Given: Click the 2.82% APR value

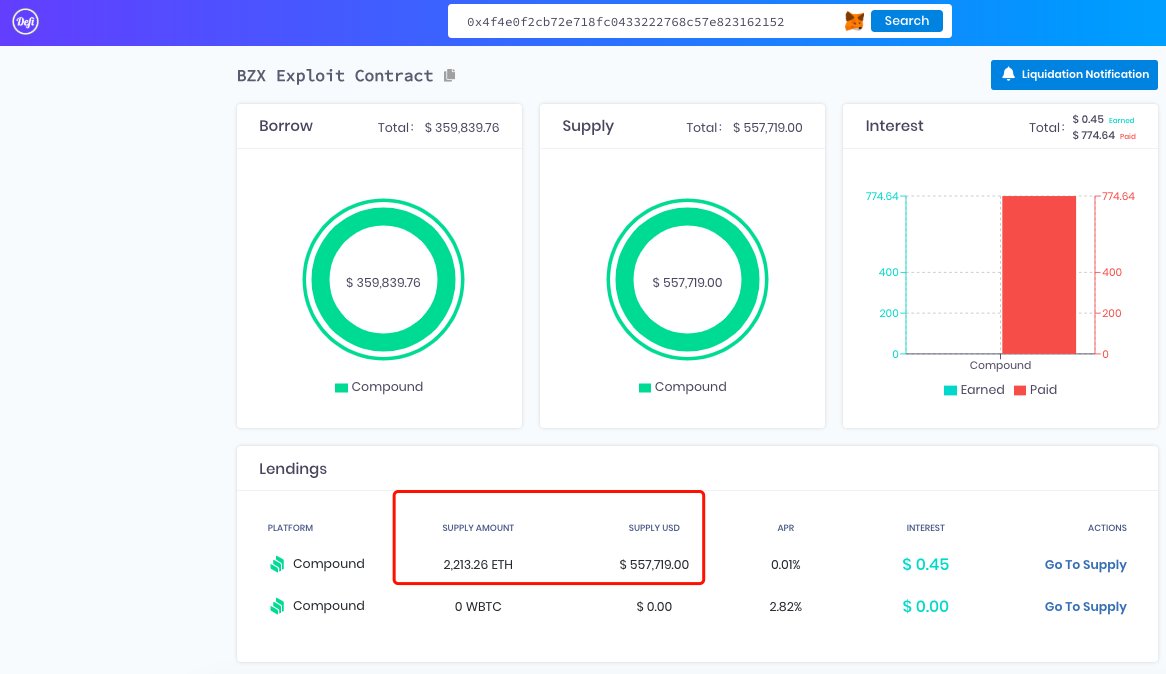Looking at the screenshot, I should [x=786, y=607].
